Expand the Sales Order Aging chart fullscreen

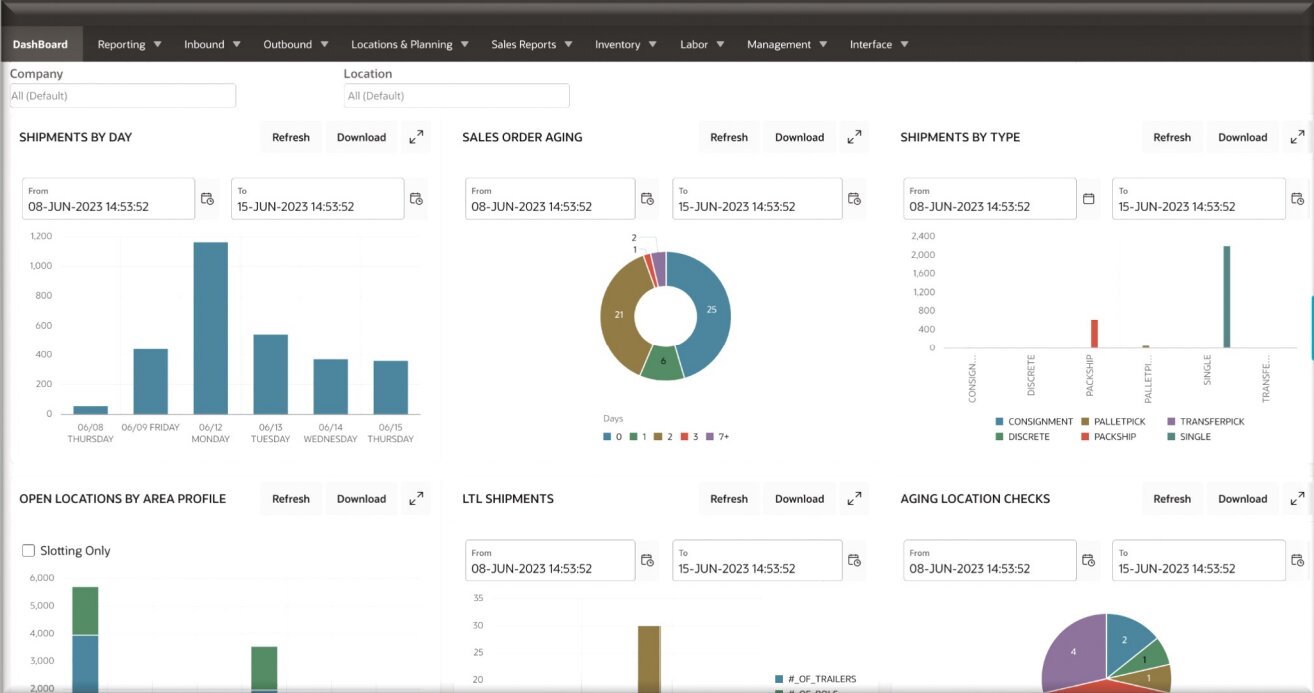pyautogui.click(x=854, y=138)
